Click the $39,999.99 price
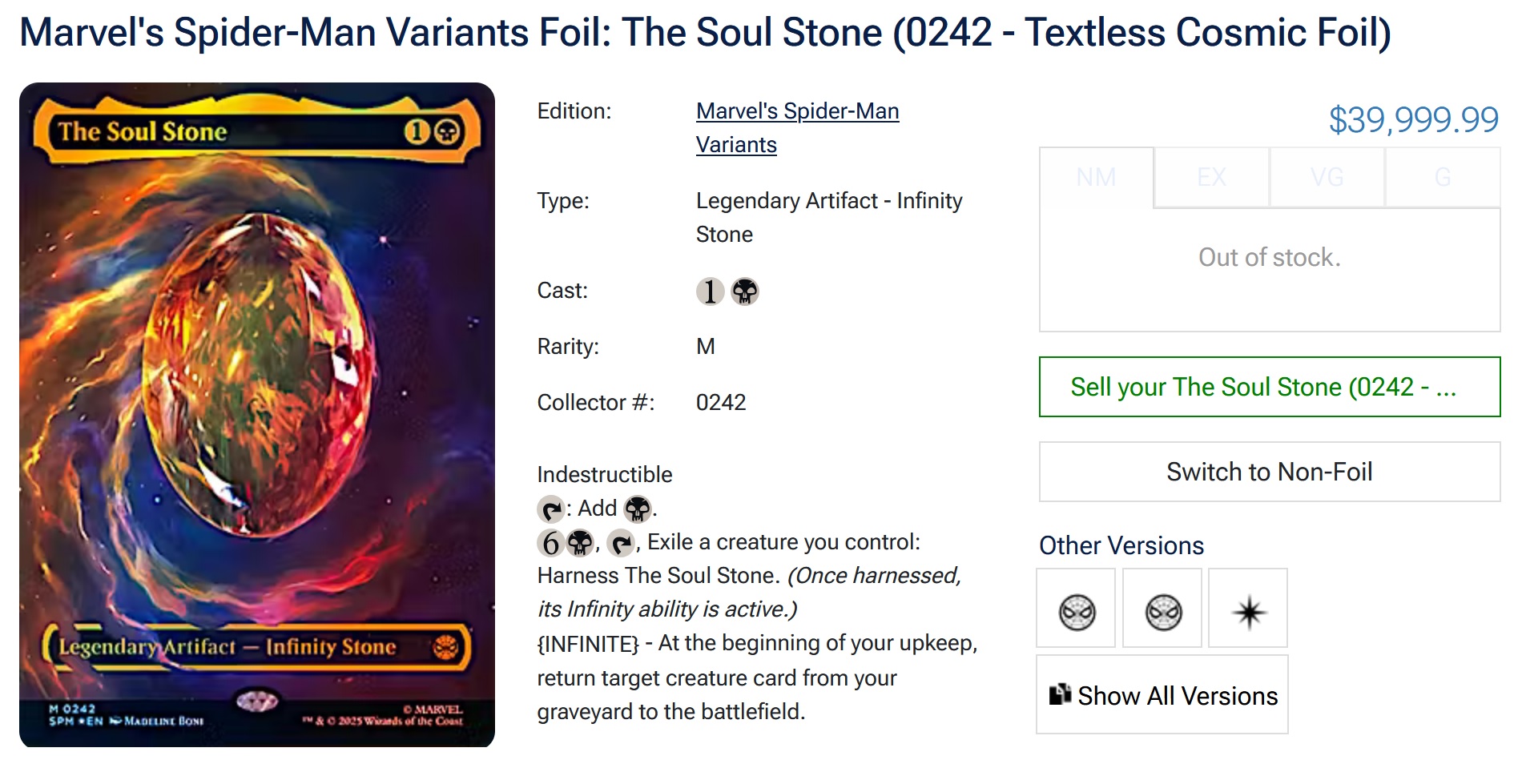Viewport: 1518px width, 784px height. click(x=1413, y=120)
